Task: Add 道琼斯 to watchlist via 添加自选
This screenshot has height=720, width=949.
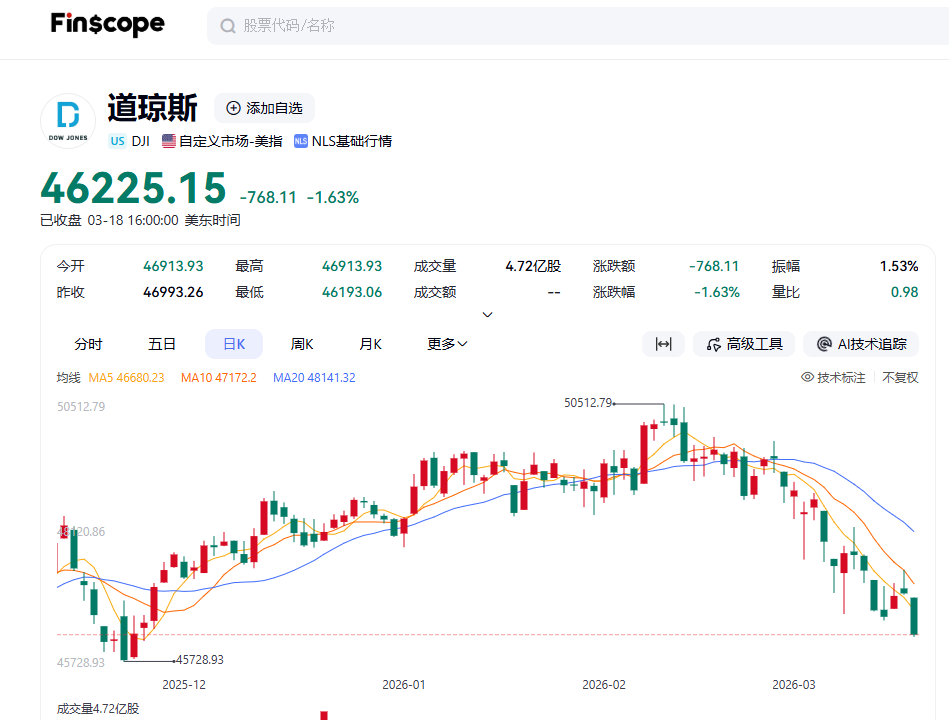Action: [264, 108]
